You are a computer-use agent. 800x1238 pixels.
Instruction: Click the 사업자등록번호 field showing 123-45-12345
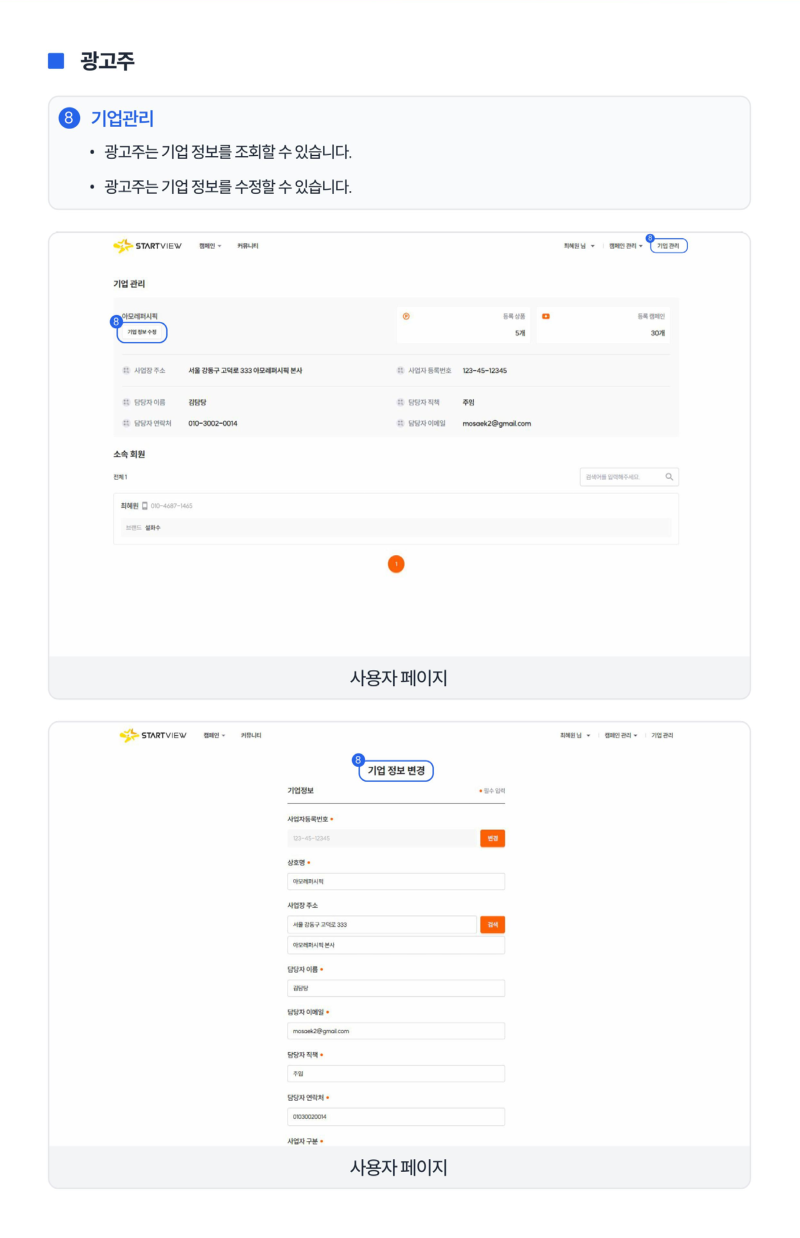click(x=381, y=838)
